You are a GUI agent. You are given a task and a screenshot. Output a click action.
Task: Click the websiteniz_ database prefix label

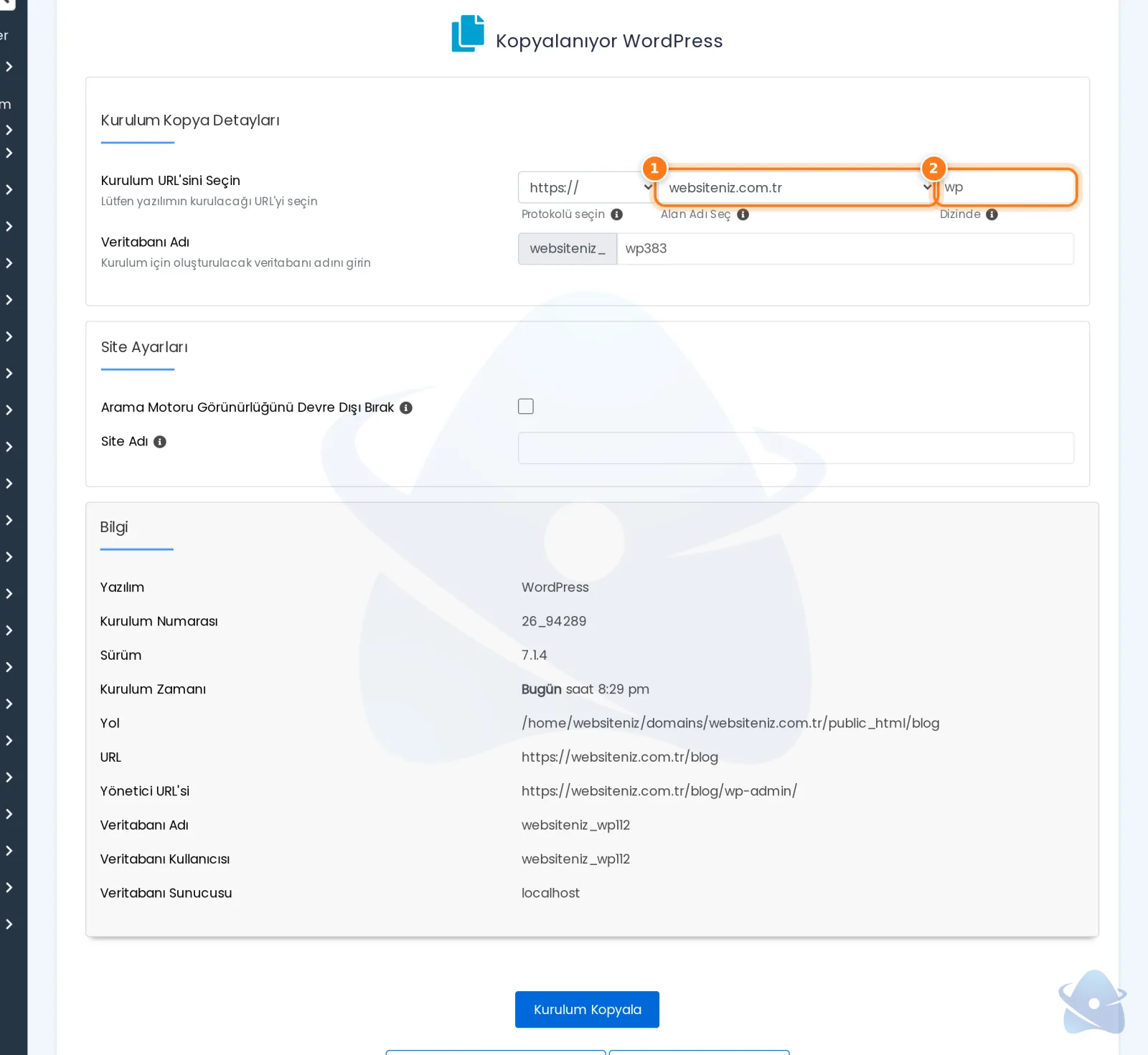click(568, 249)
